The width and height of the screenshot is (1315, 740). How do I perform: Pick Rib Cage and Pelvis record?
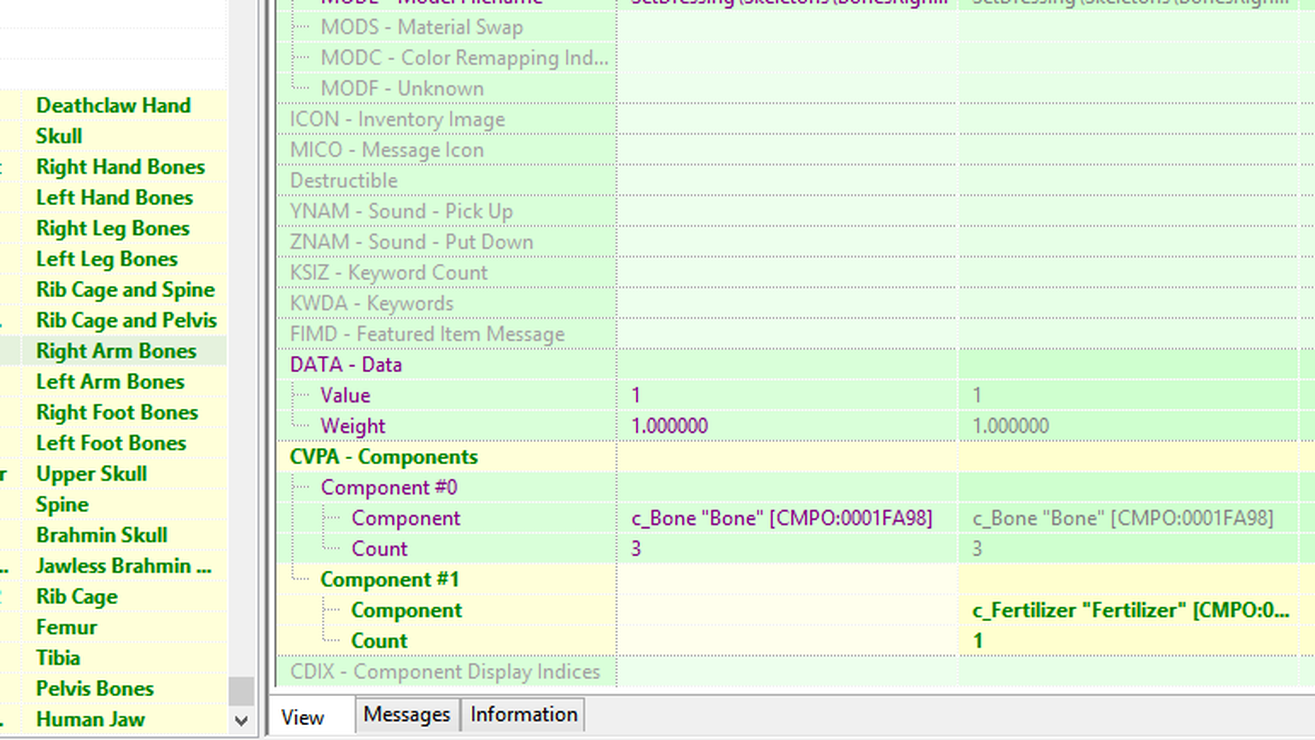point(126,320)
